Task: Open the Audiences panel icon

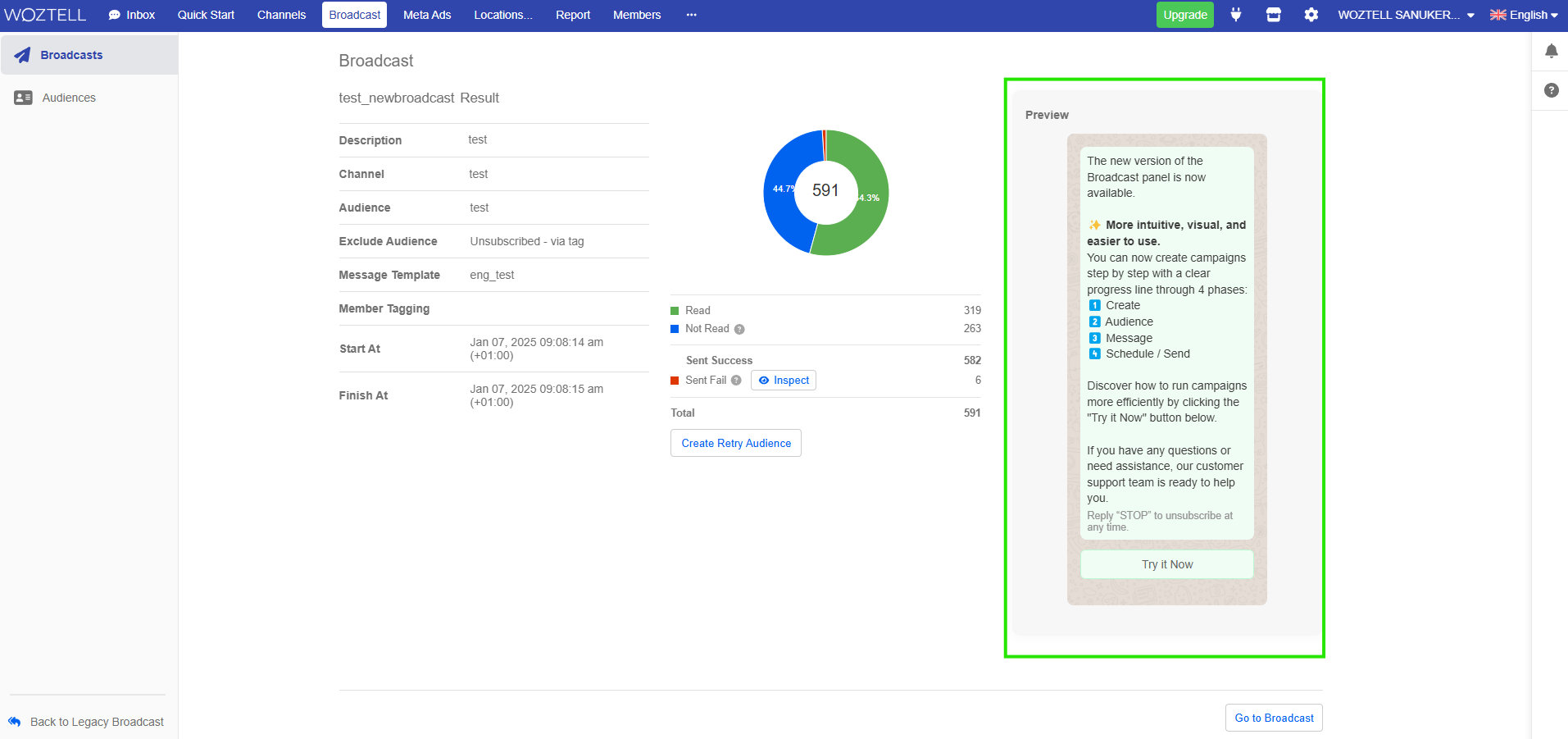Action: (x=22, y=97)
